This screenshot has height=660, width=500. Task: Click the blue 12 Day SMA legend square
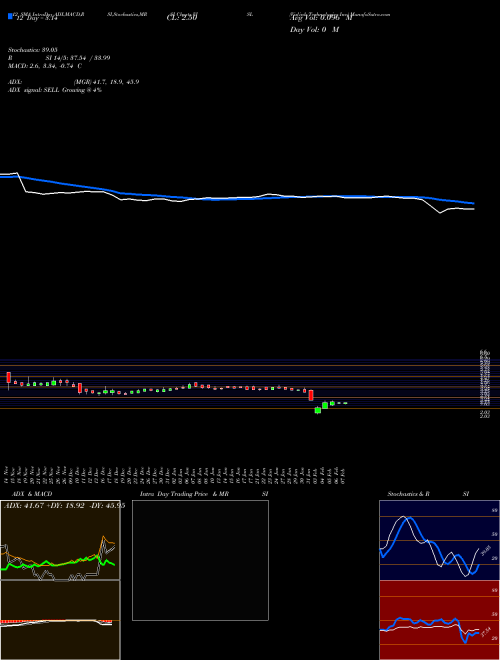pos(10,16)
